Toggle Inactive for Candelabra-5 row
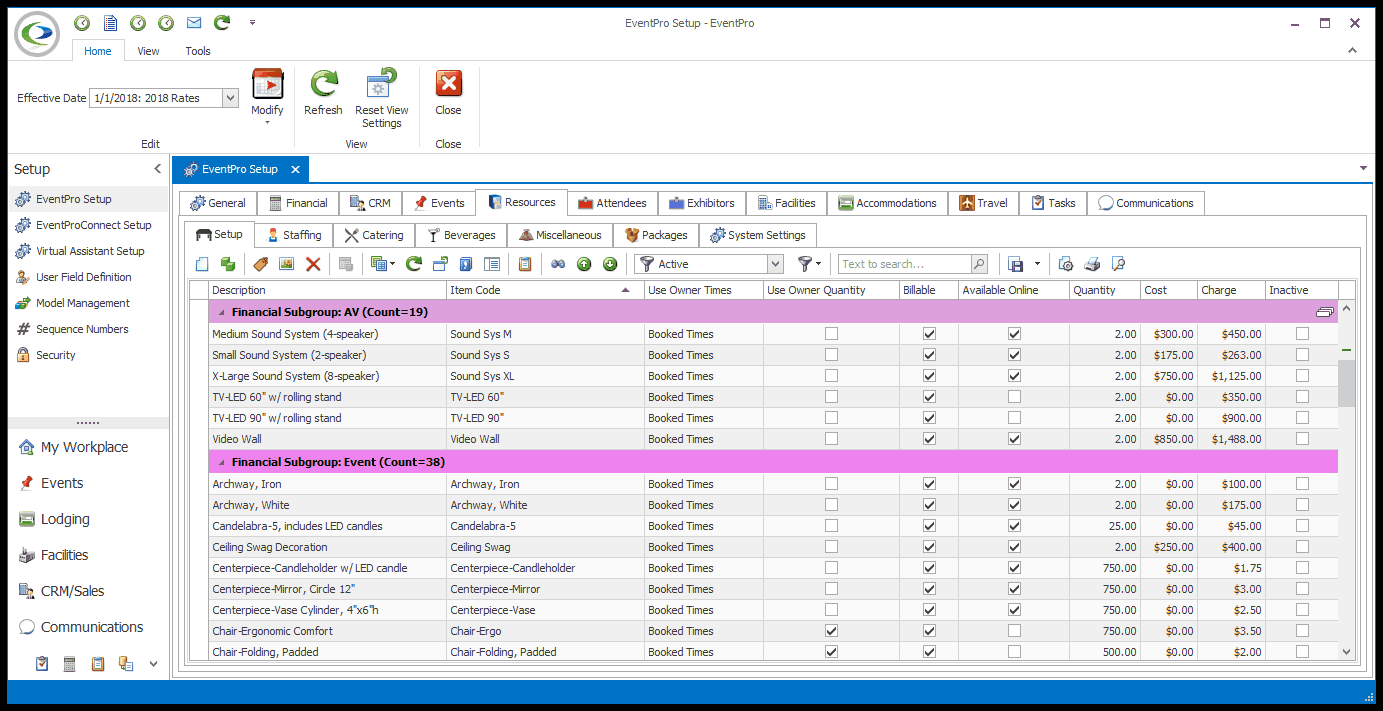 (x=1302, y=526)
